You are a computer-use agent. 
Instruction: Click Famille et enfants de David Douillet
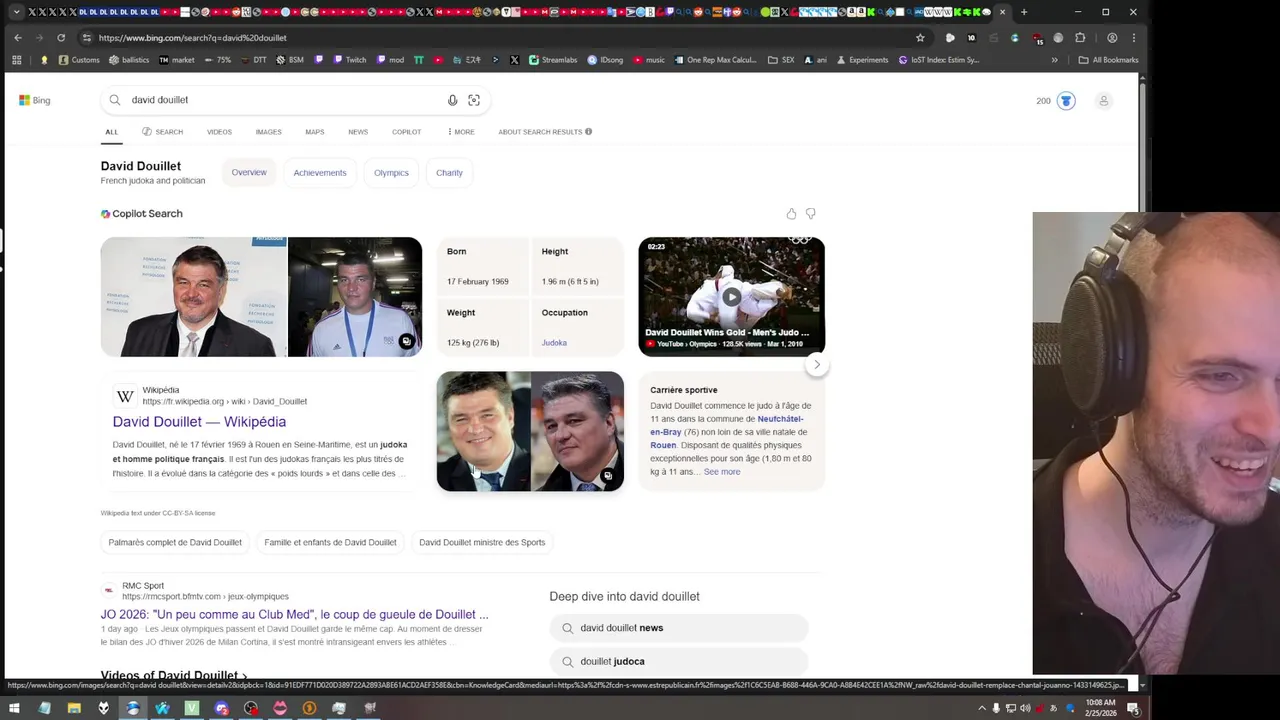pos(330,542)
